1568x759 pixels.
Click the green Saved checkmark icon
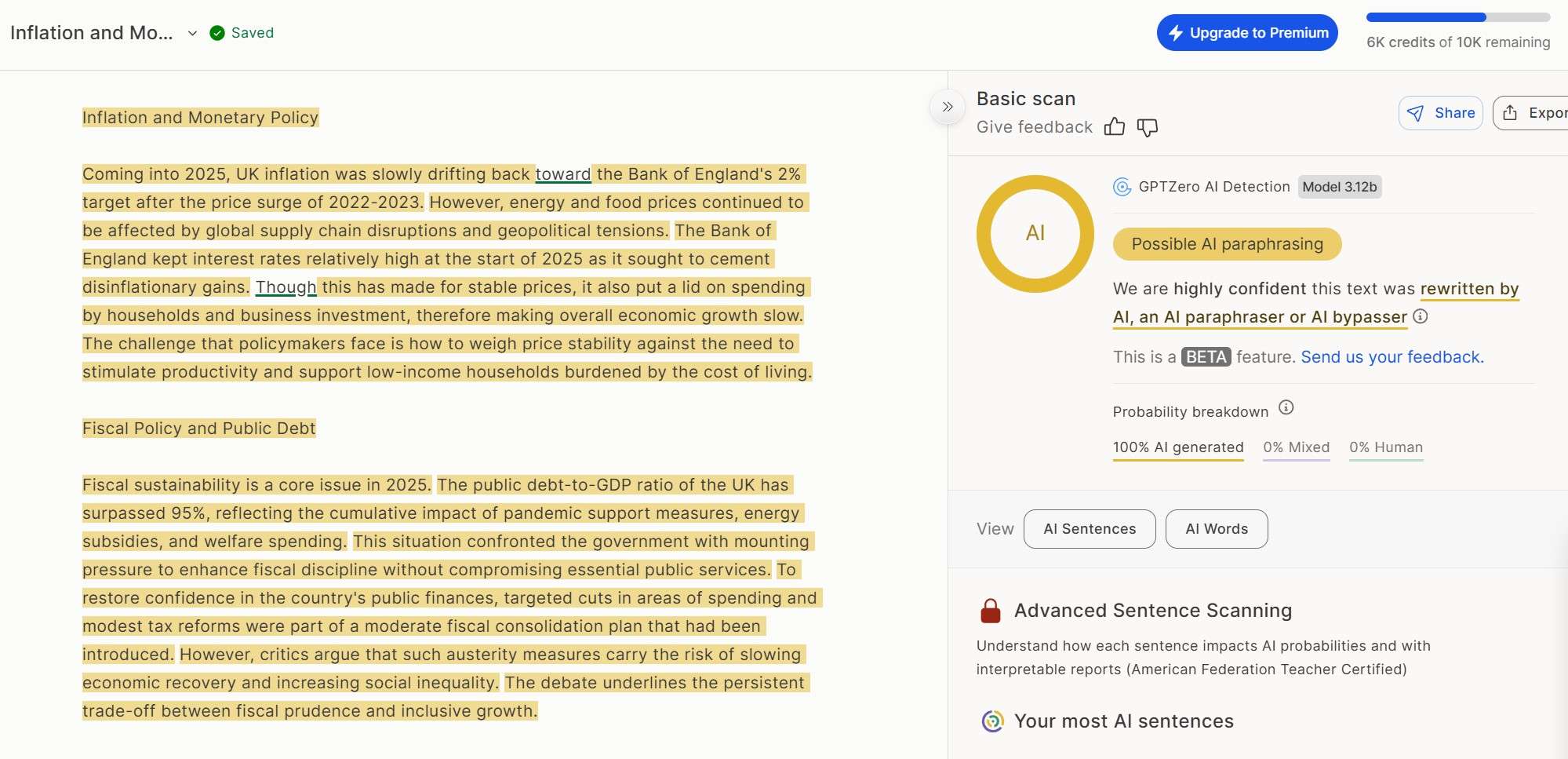(217, 33)
